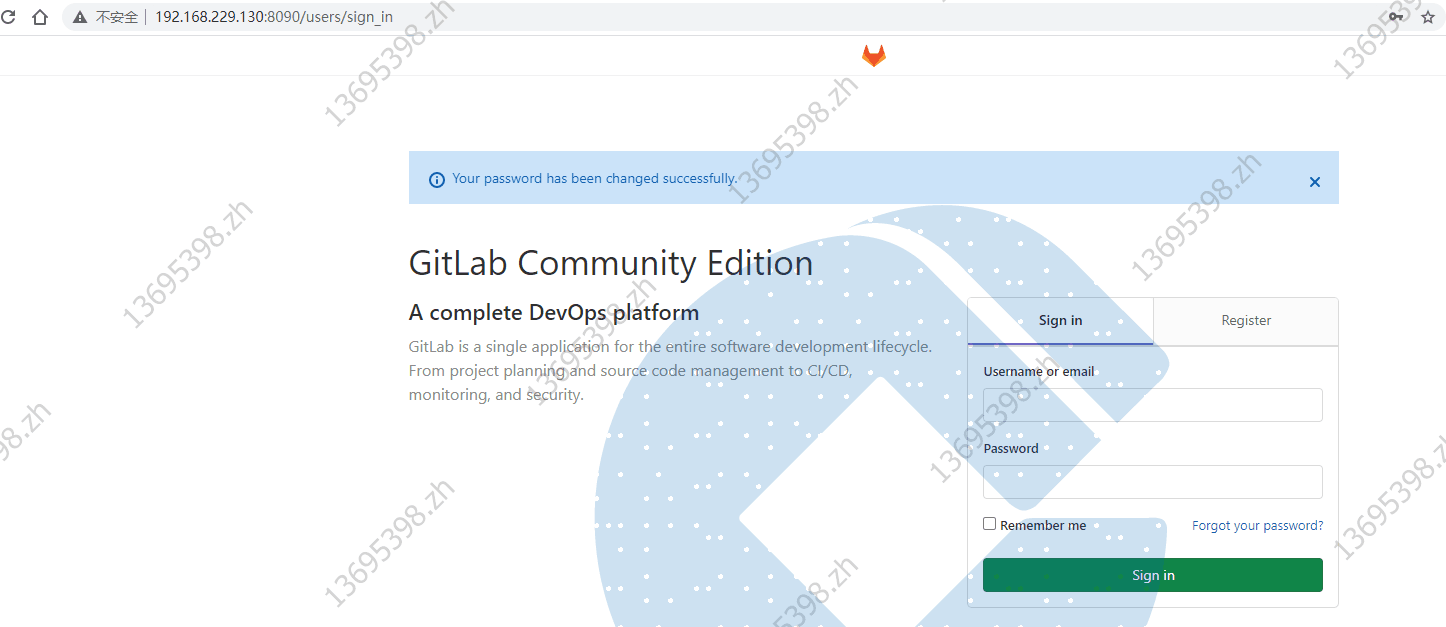Go to browser home icon
The height and width of the screenshot is (627, 1446).
tap(40, 17)
